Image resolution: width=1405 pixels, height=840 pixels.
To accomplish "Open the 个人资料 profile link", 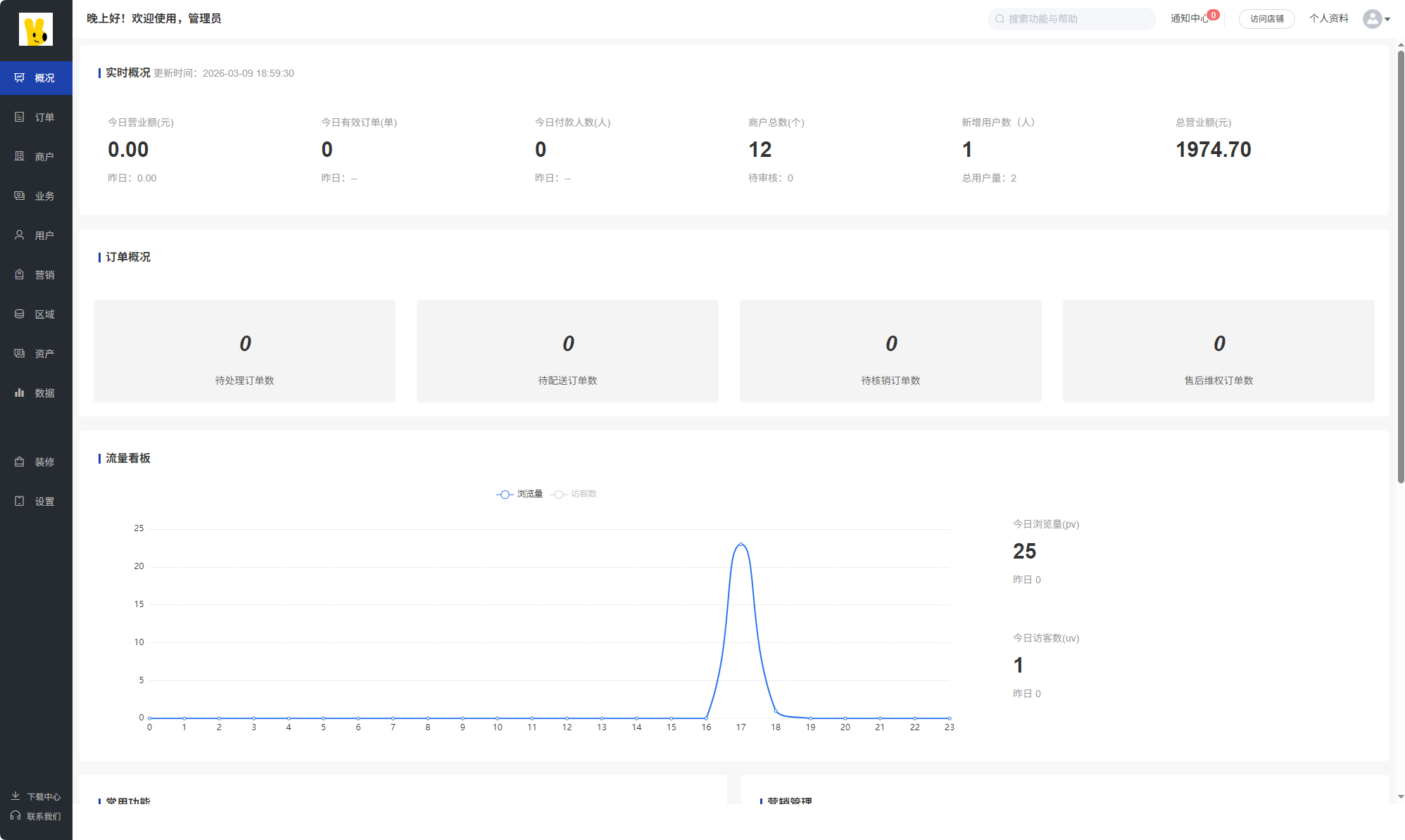I will click(1328, 18).
